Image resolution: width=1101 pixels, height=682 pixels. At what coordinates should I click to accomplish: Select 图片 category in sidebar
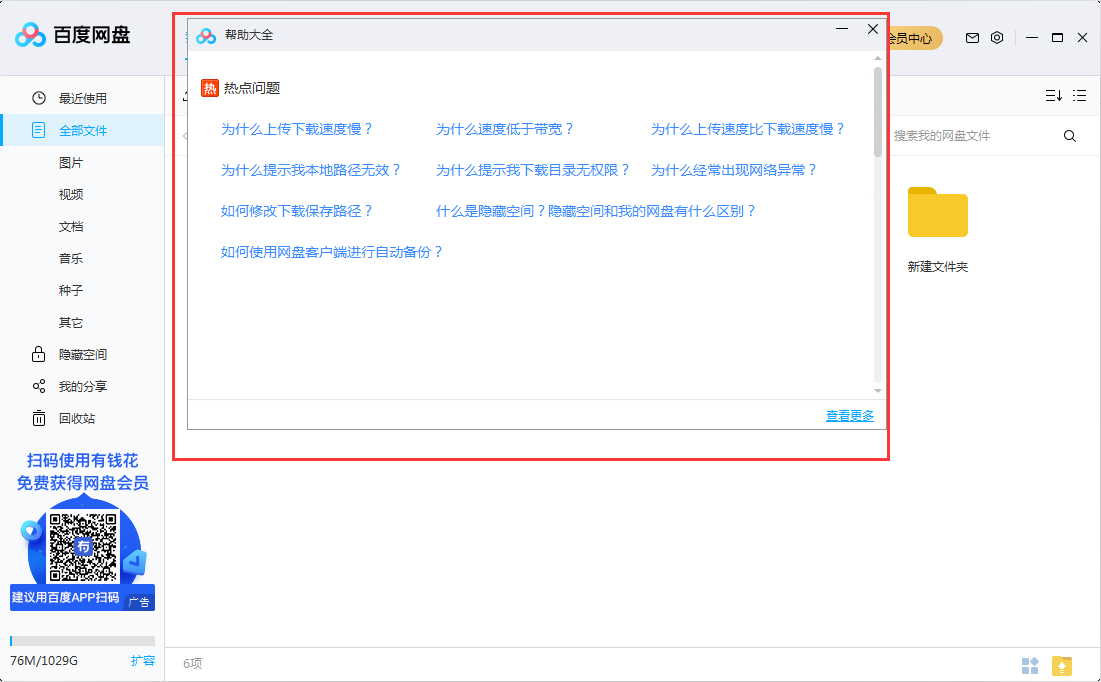pyautogui.click(x=71, y=162)
